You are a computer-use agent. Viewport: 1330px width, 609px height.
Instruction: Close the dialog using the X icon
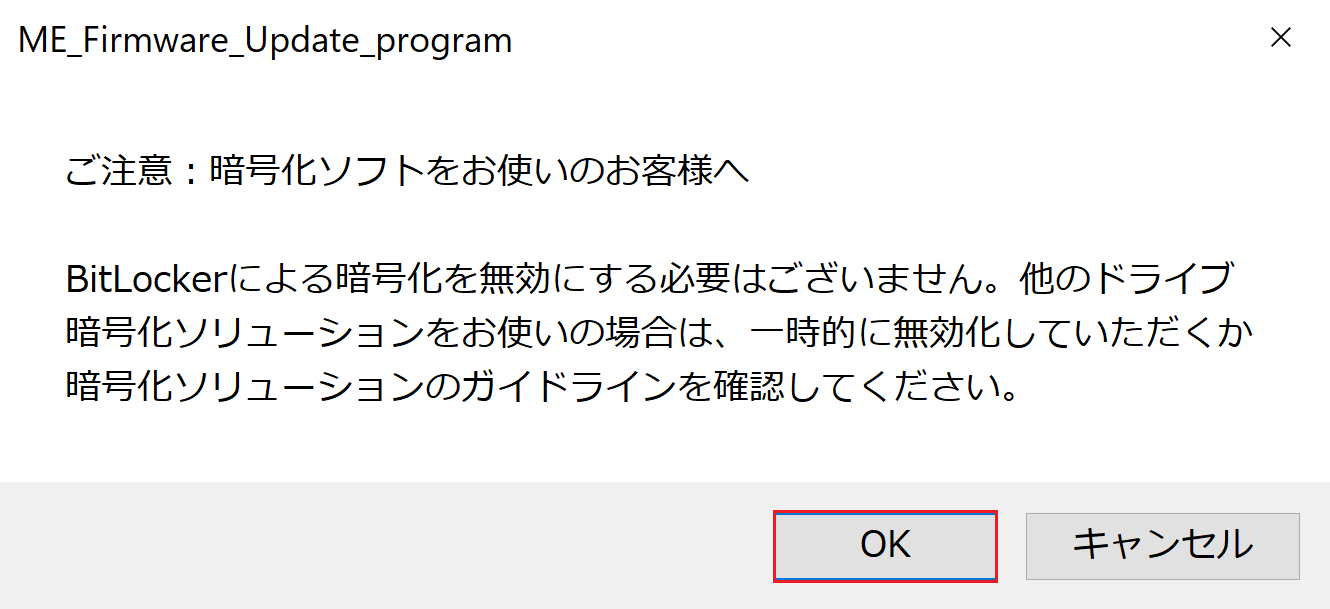point(1279,38)
